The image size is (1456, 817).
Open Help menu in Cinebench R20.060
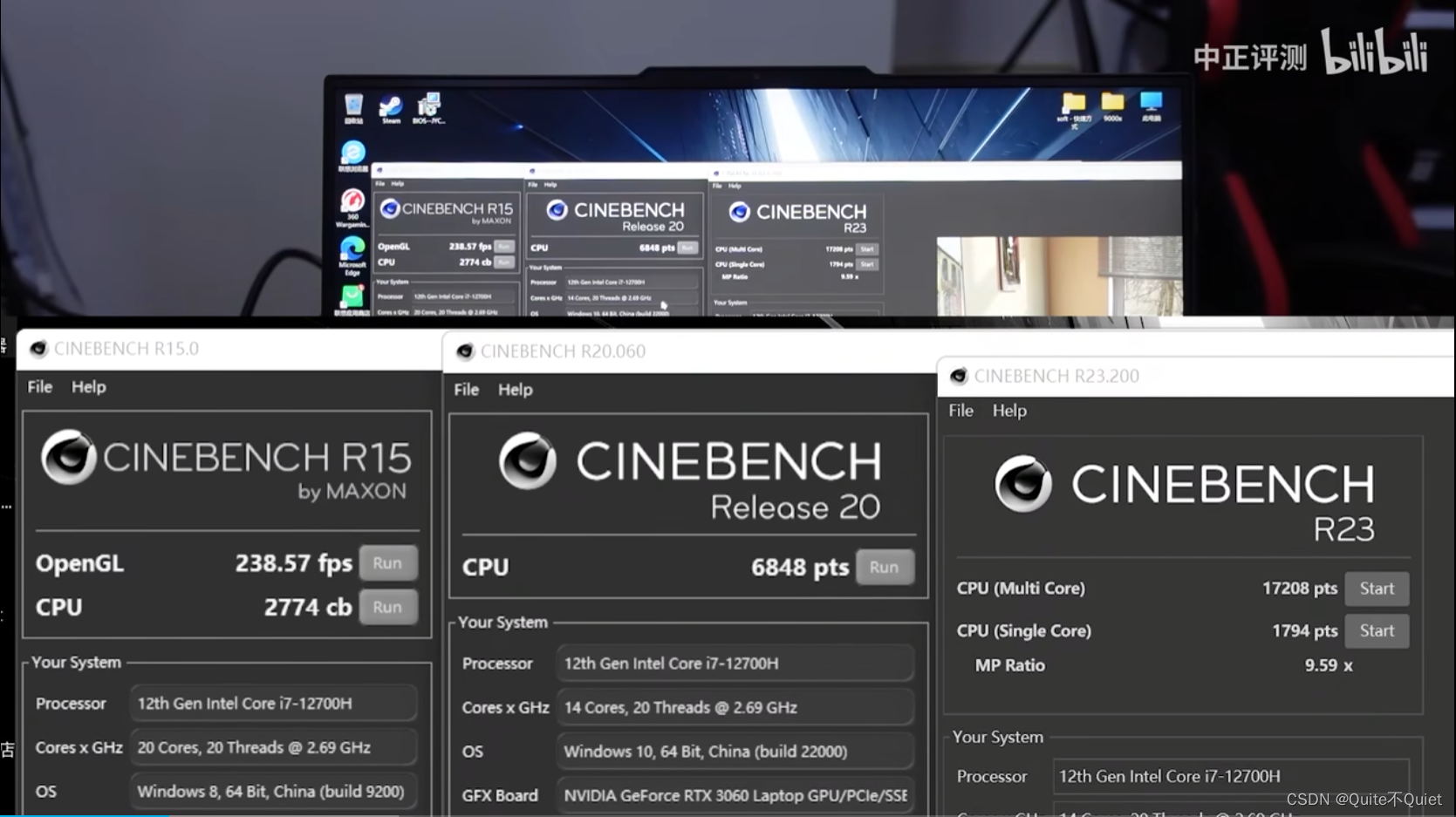515,390
